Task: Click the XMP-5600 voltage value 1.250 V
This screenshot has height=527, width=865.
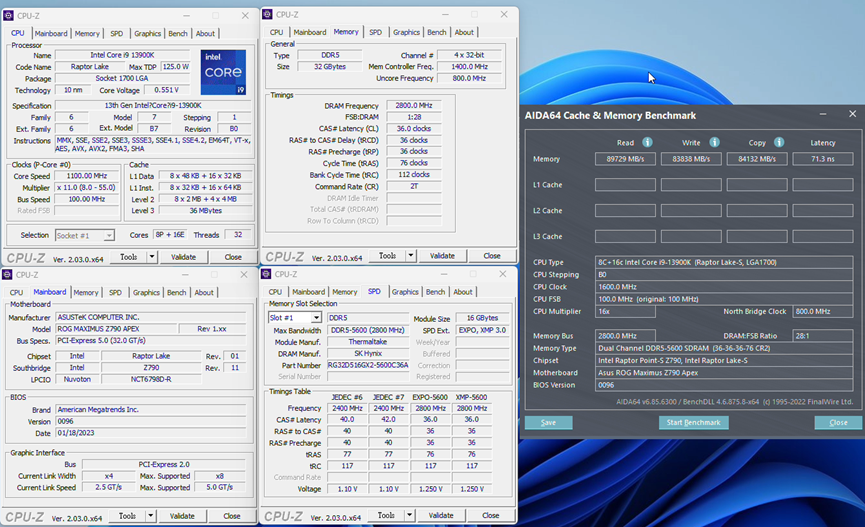Action: tap(472, 489)
